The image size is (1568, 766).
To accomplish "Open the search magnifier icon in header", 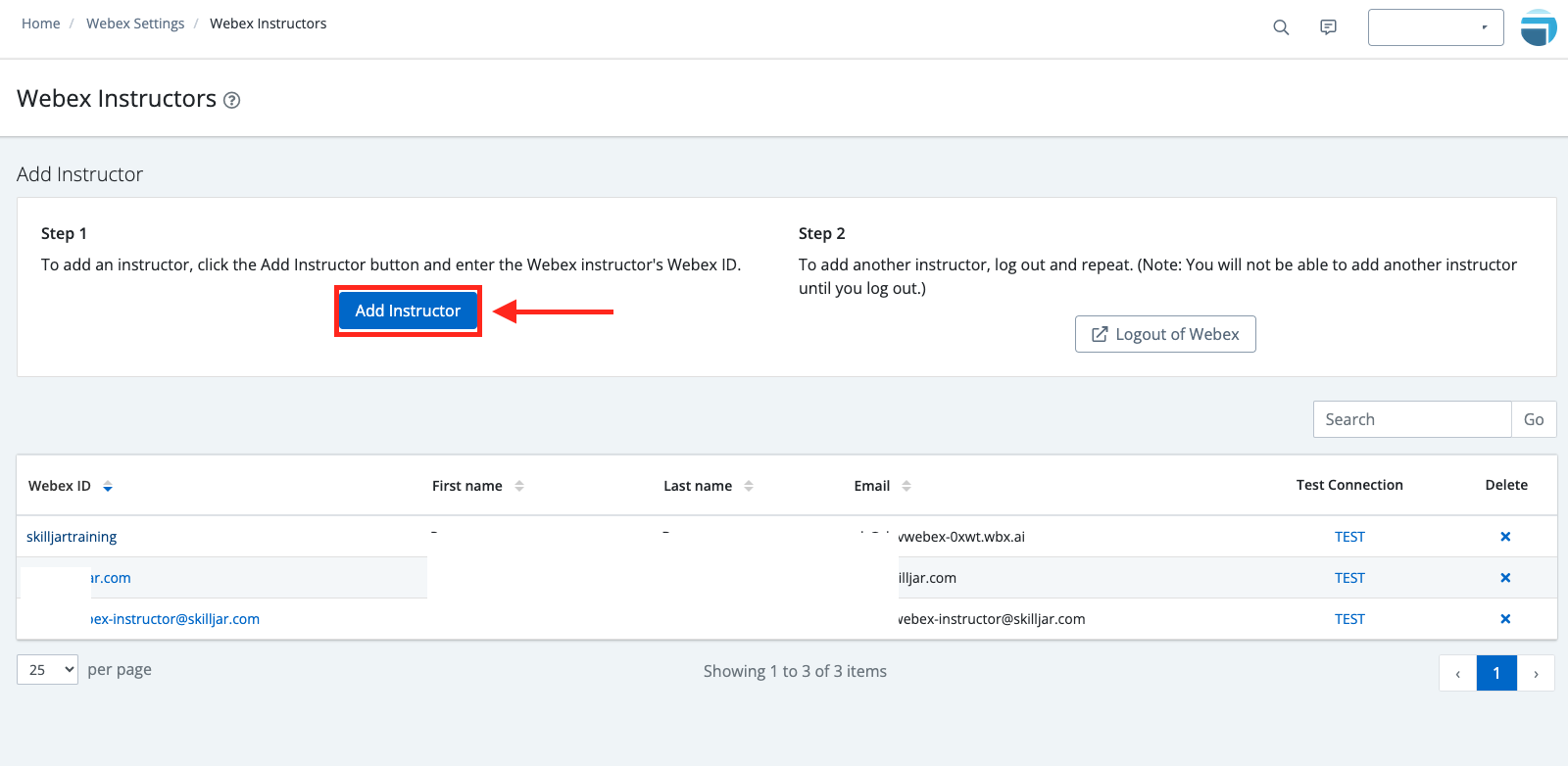I will point(1281,27).
